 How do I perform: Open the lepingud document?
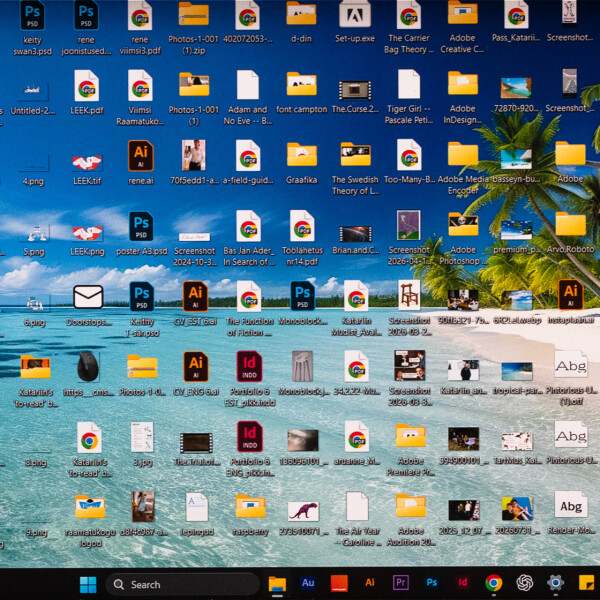[x=197, y=507]
